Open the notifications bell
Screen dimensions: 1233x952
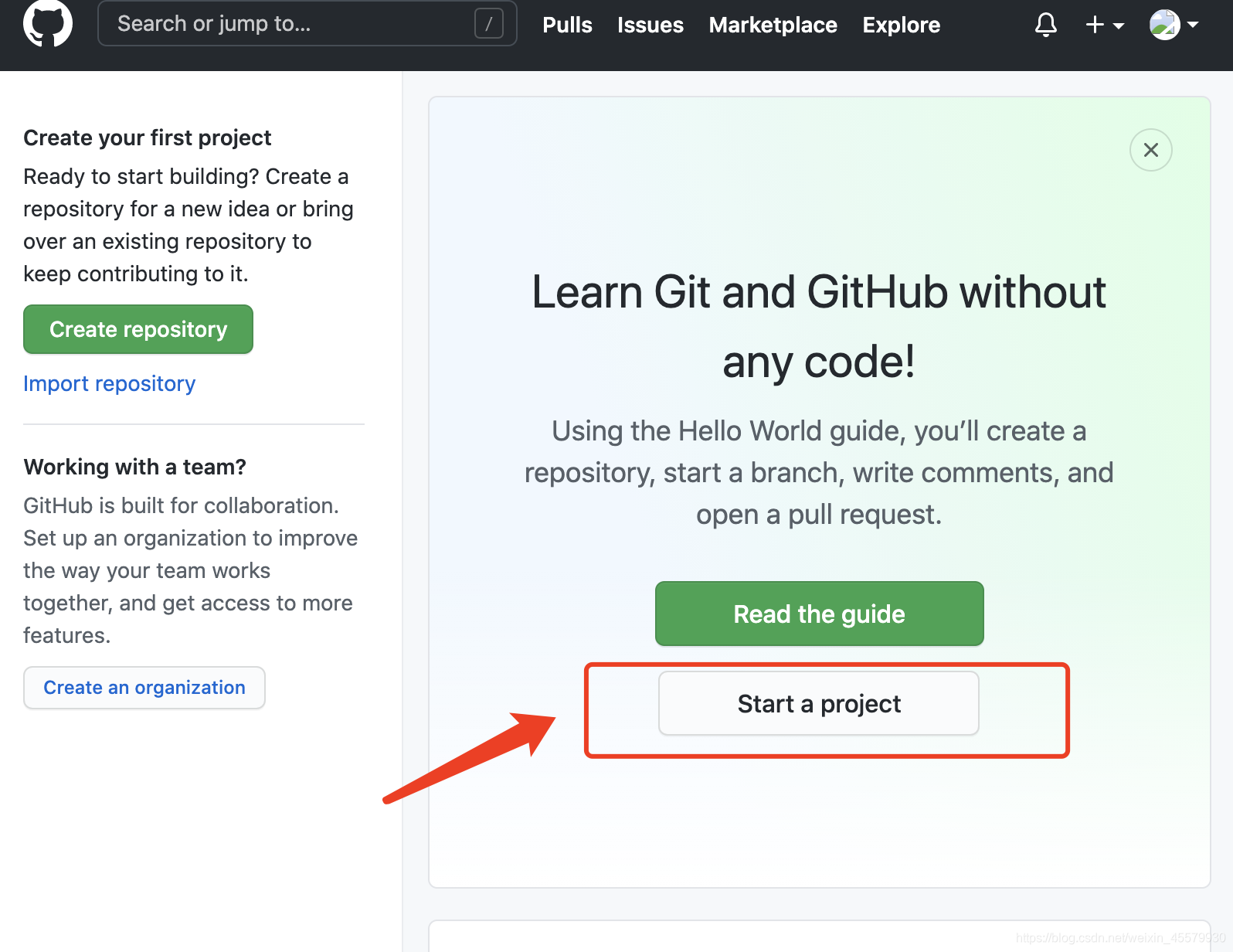1045,25
